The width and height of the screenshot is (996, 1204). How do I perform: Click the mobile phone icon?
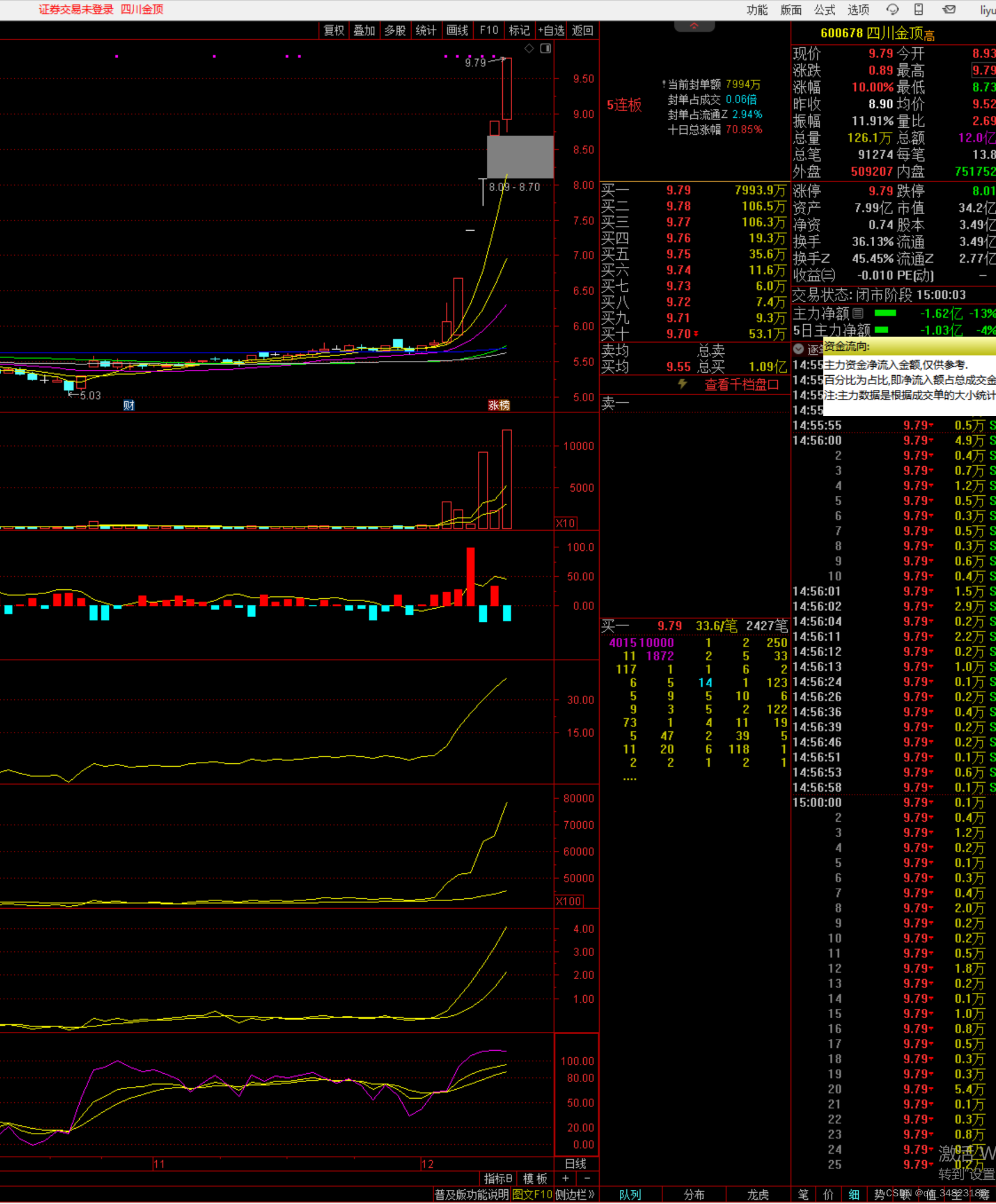(919, 9)
